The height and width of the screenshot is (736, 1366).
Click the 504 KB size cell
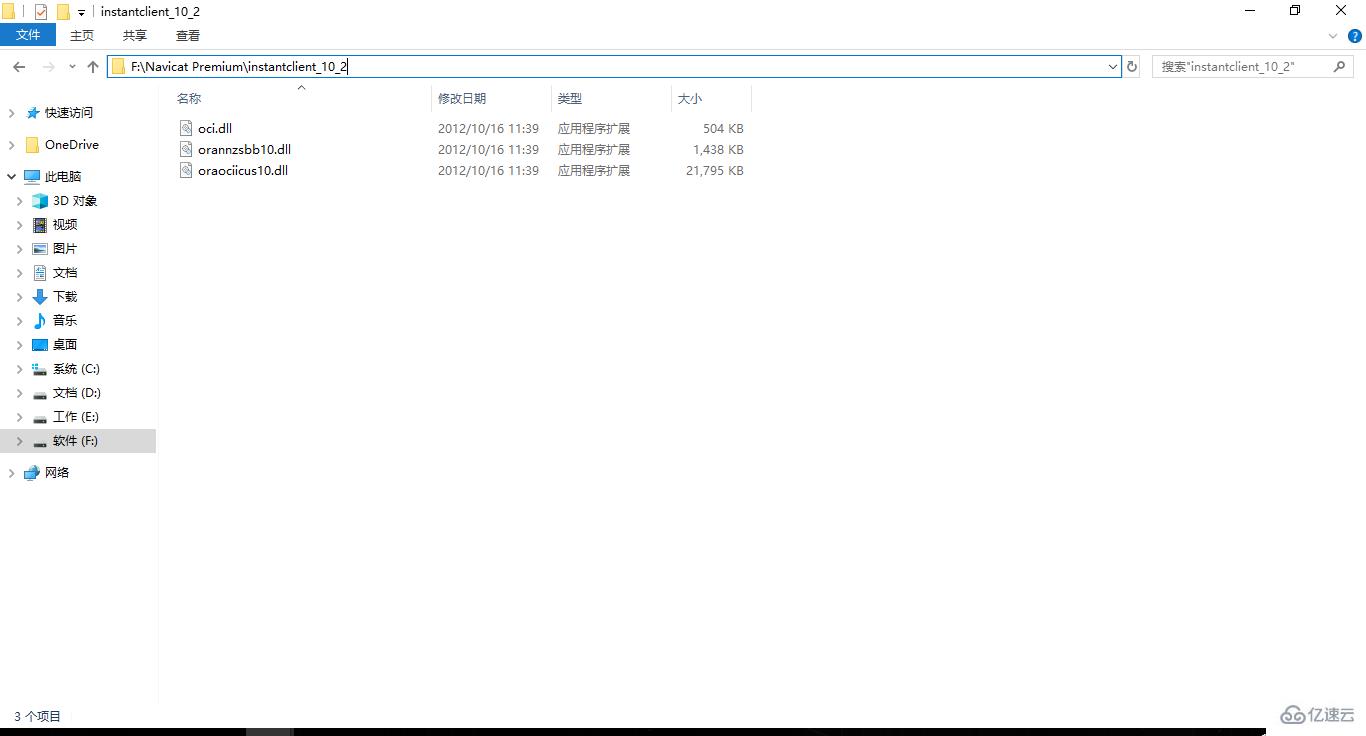click(723, 128)
